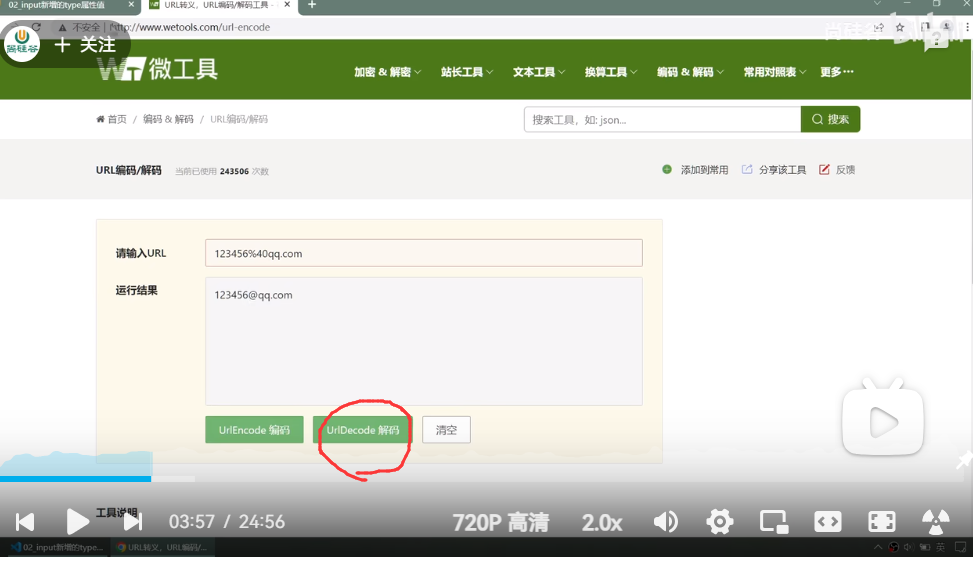Show hidden system tray icons

click(877, 547)
